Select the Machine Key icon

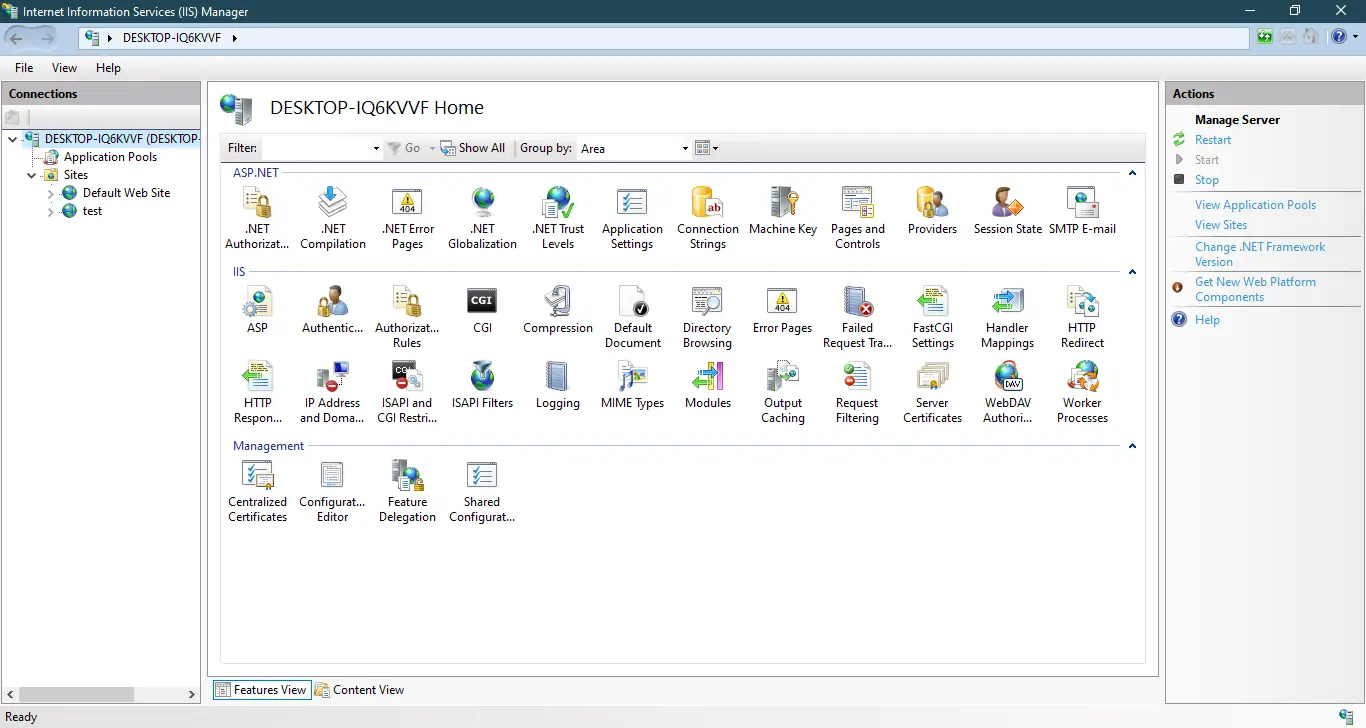[783, 211]
